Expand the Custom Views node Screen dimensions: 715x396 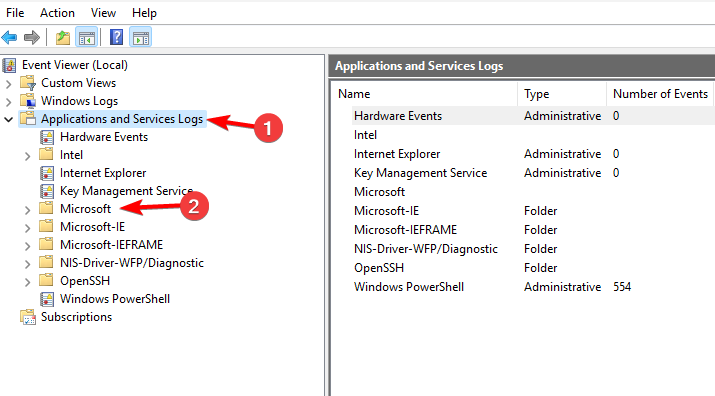[8, 84]
